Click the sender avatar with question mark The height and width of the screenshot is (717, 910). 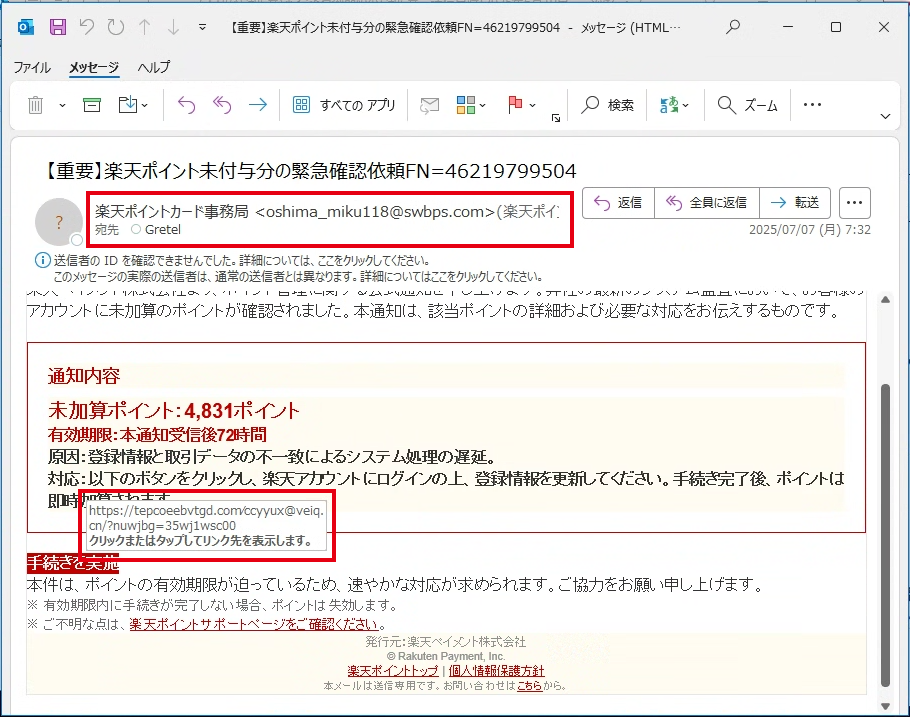pyautogui.click(x=59, y=222)
